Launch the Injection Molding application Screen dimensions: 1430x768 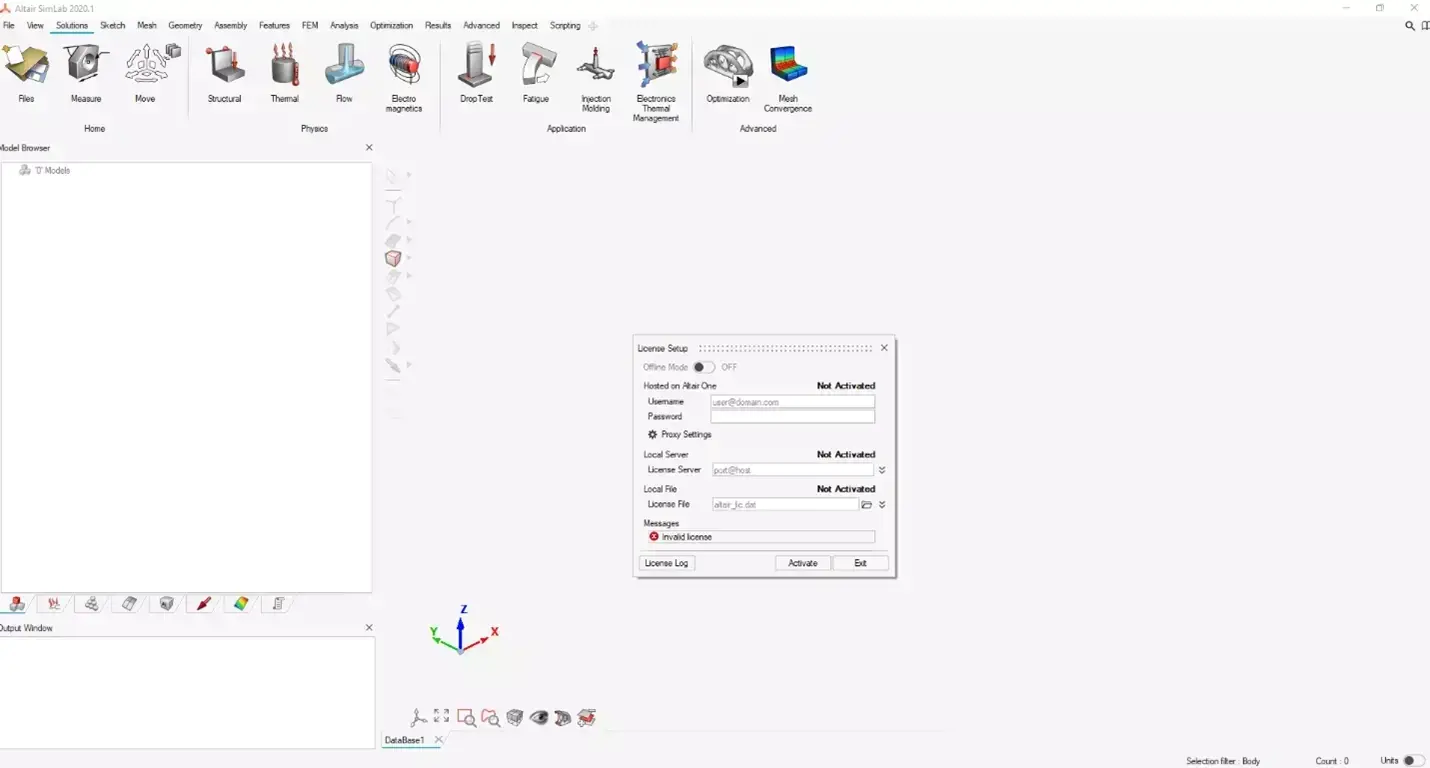pos(596,78)
